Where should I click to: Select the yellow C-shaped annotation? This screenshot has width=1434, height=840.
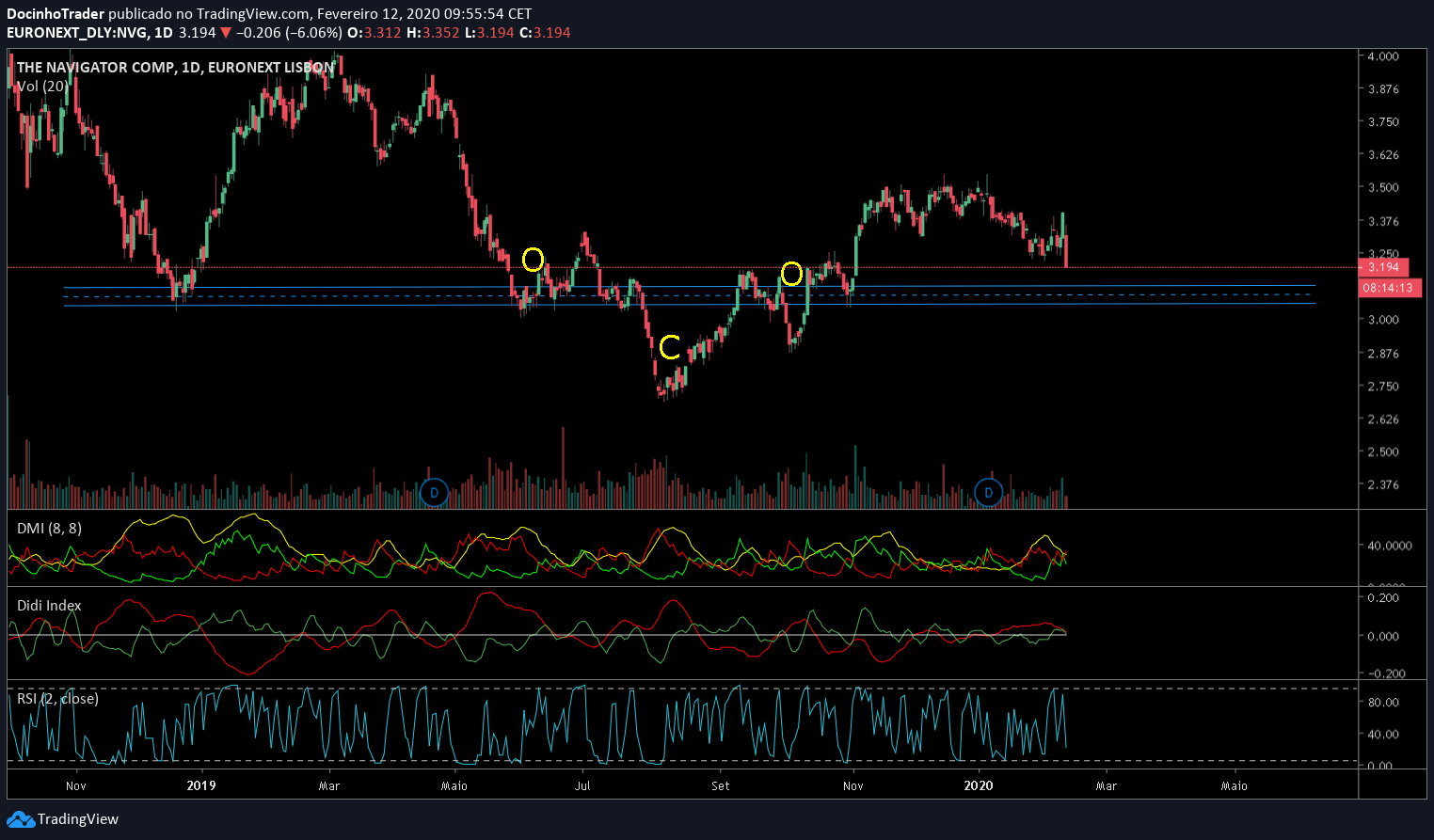(669, 347)
